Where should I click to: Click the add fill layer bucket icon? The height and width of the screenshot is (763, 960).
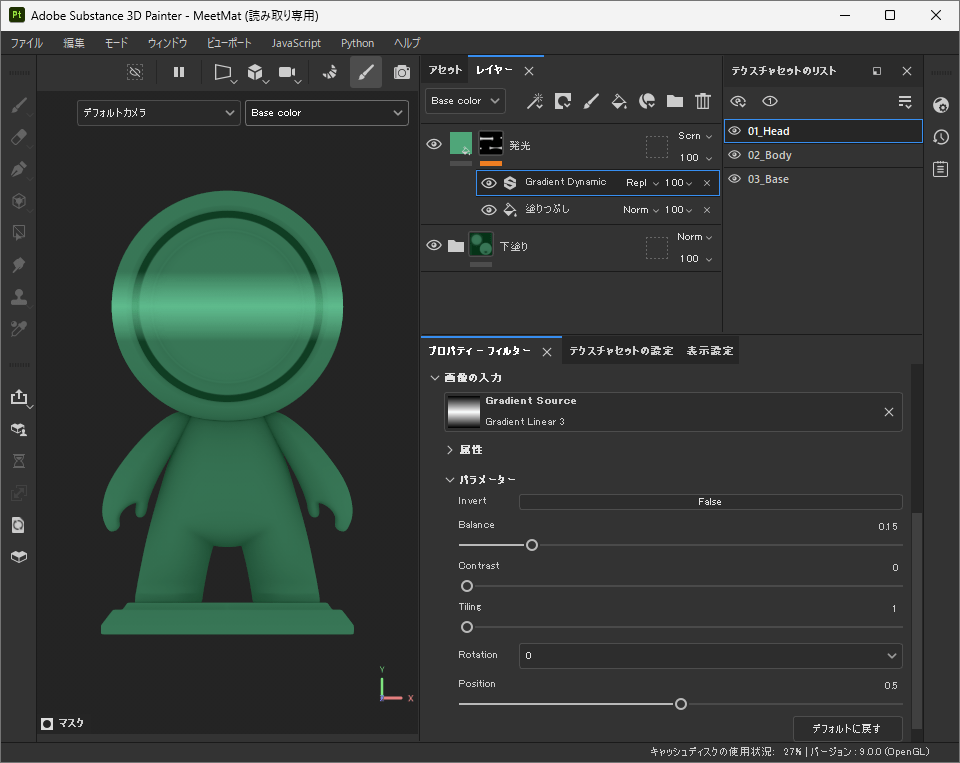tap(619, 101)
